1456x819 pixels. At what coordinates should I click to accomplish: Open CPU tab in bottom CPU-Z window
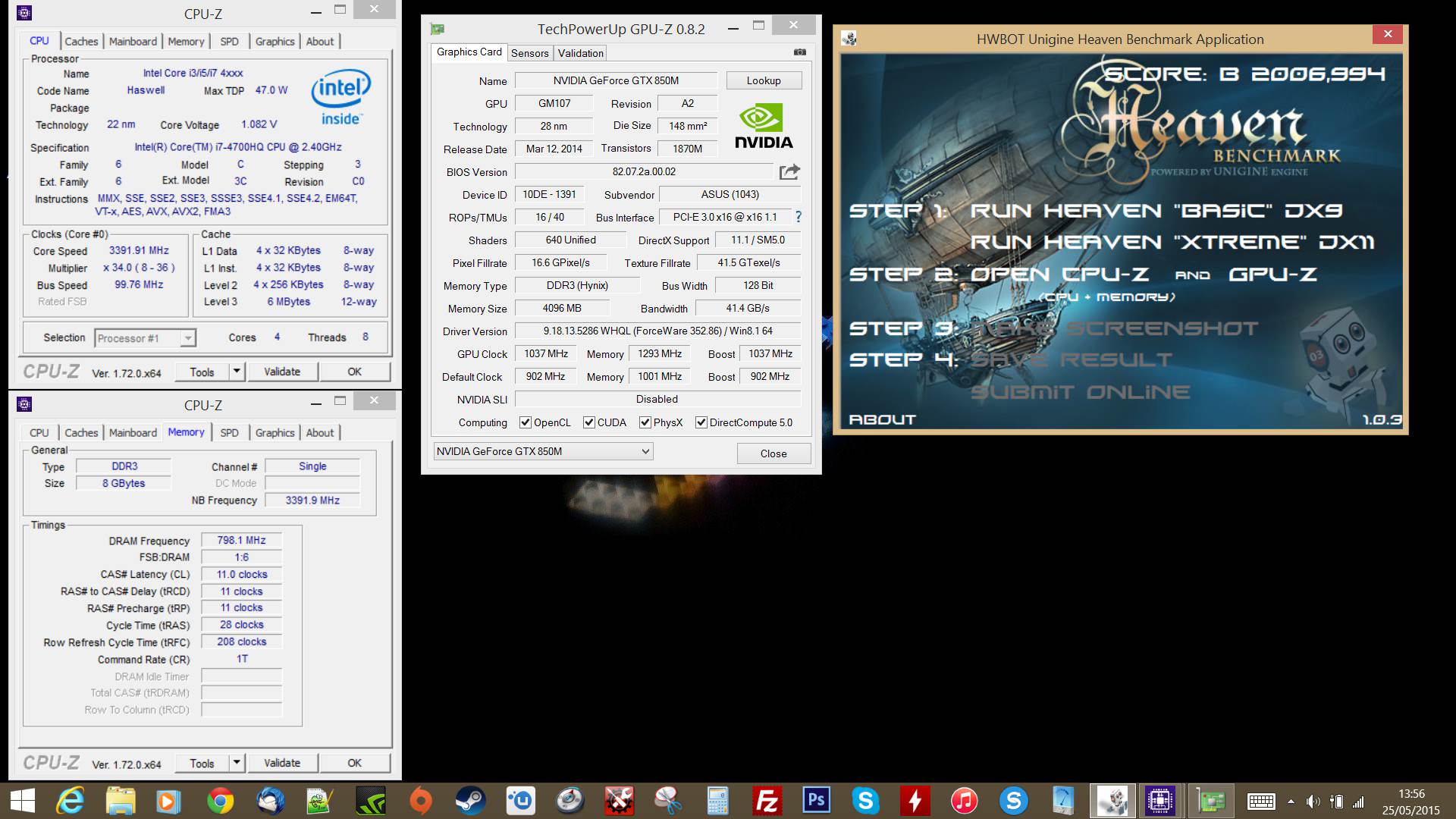pos(39,433)
